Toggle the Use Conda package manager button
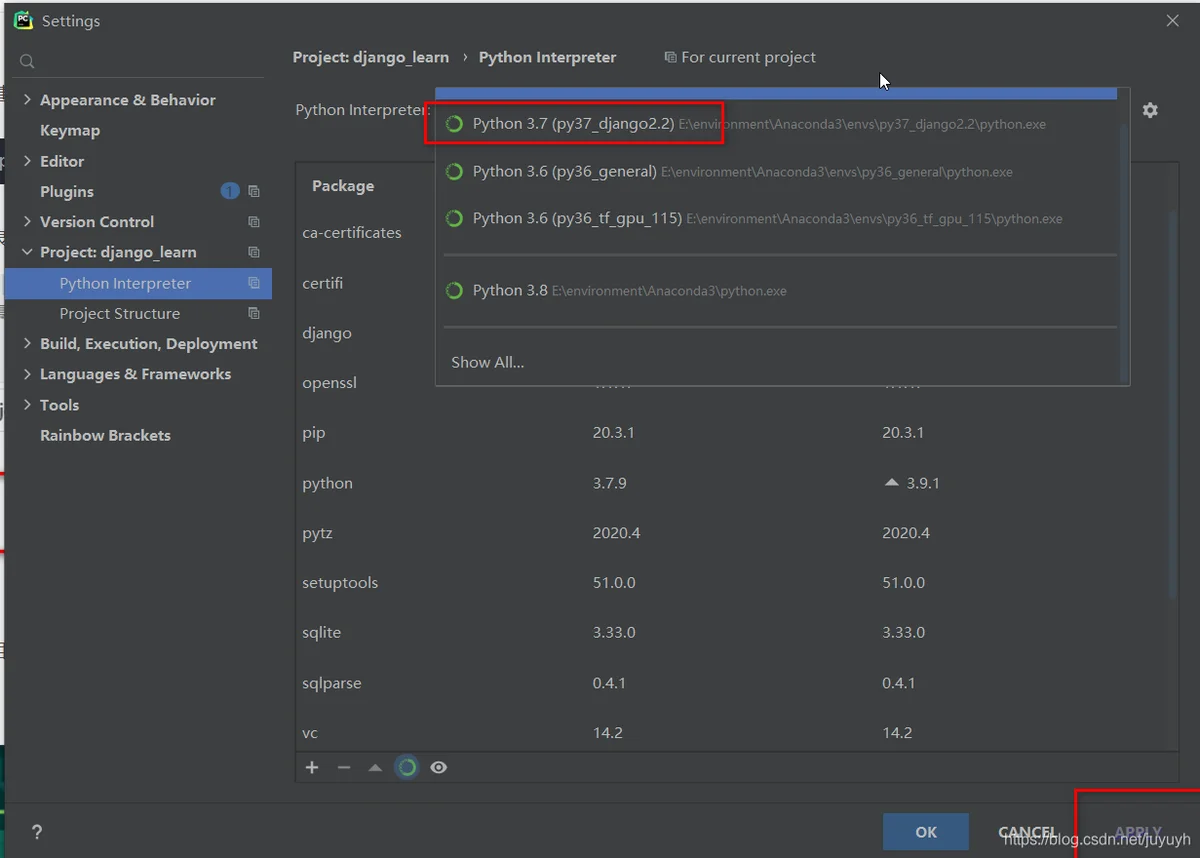Screen dimensions: 1200x858 407,768
